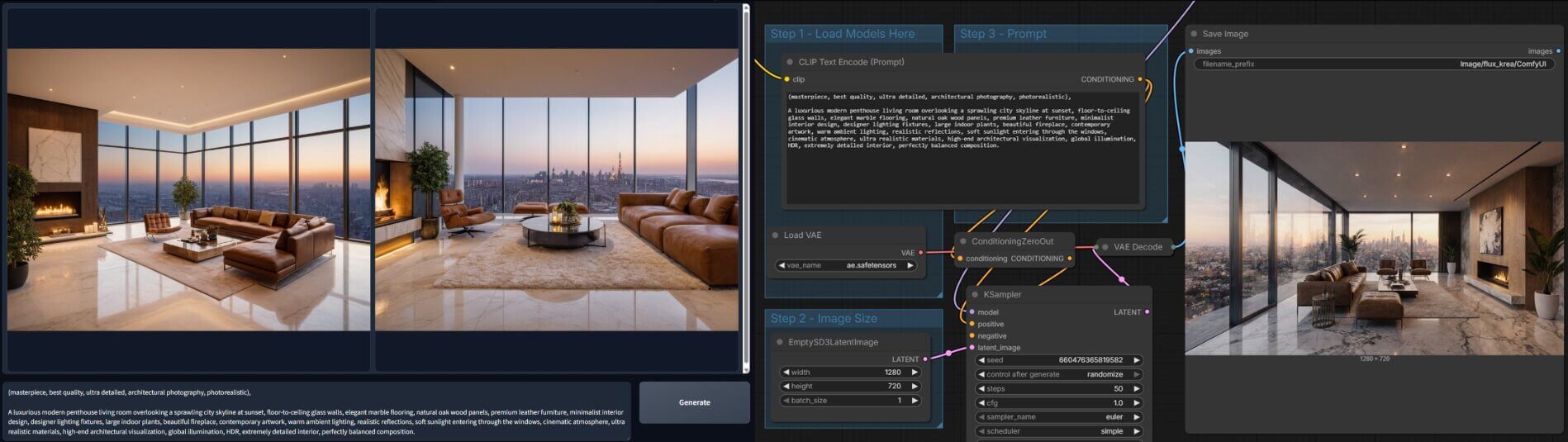1568x442 pixels.
Task: Open the scheduler simple dropdown
Action: click(1059, 431)
